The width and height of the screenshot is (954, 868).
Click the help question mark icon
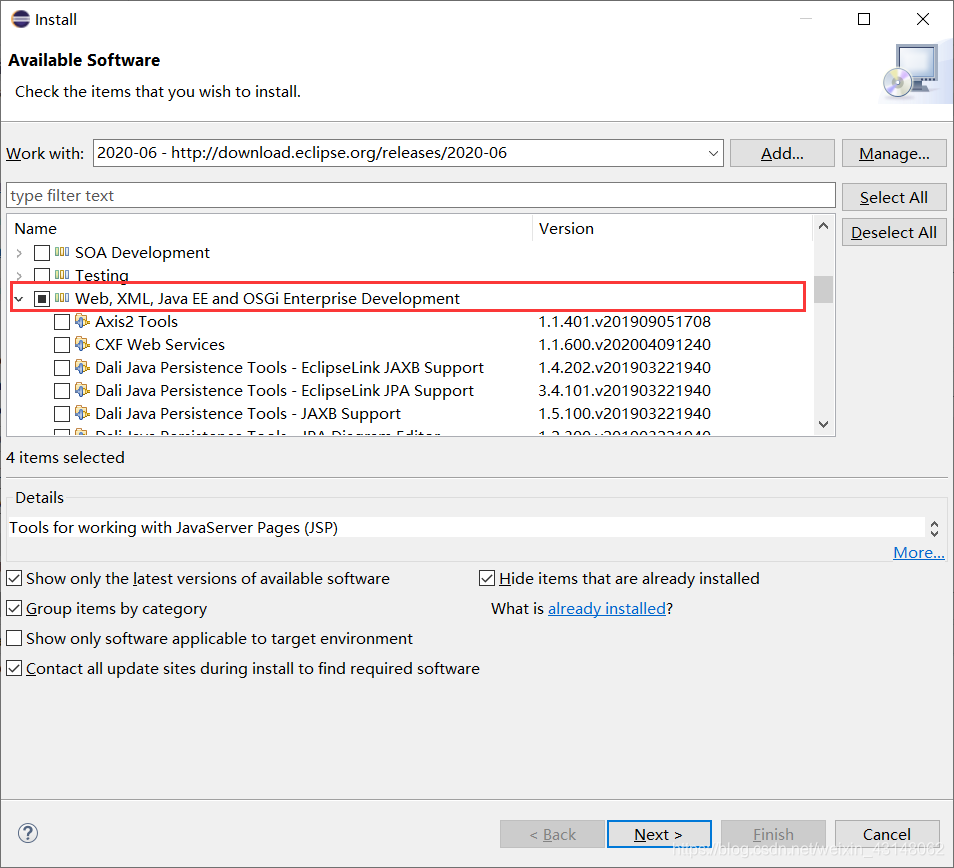27,833
